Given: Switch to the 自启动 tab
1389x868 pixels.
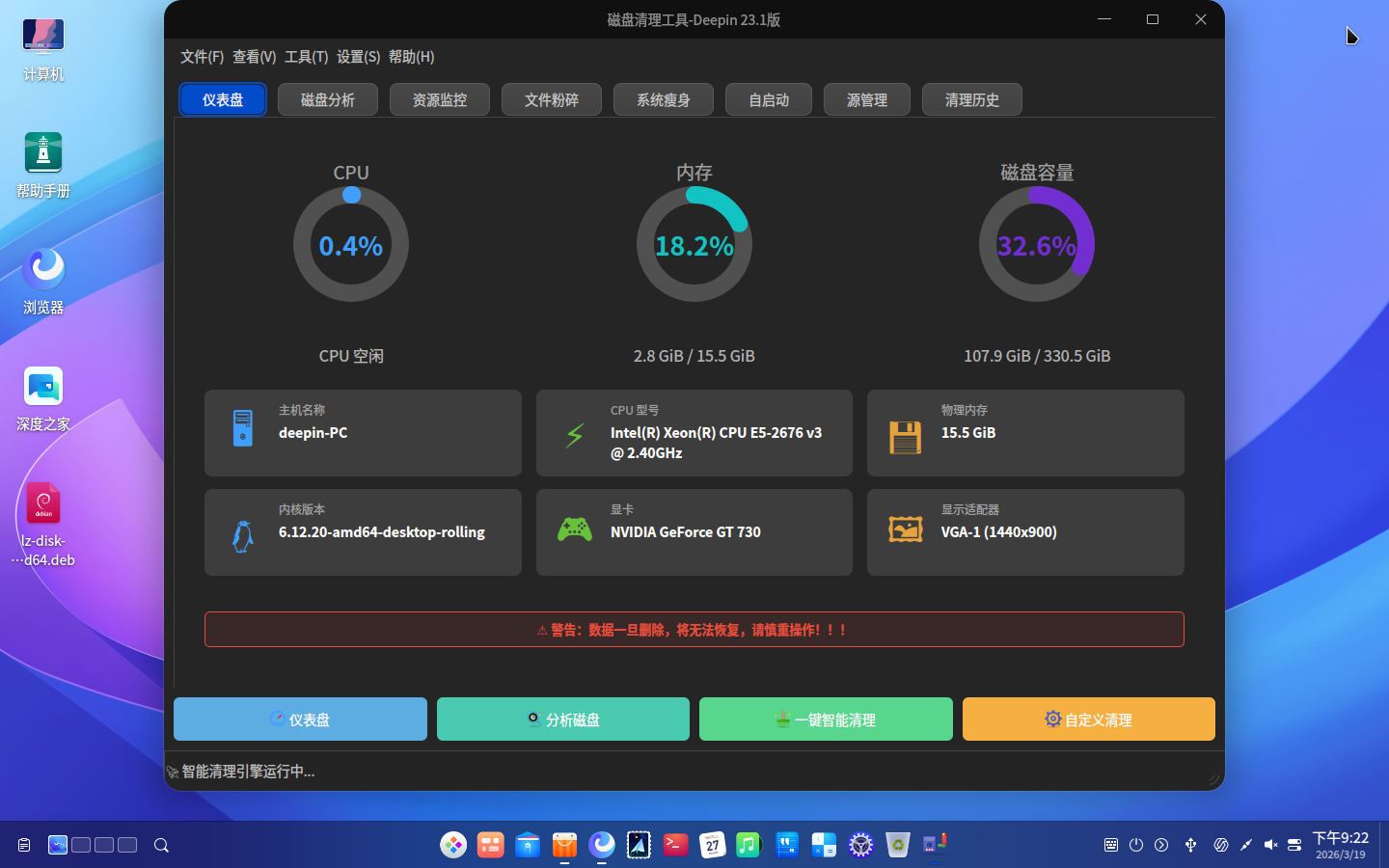Looking at the screenshot, I should (x=769, y=99).
